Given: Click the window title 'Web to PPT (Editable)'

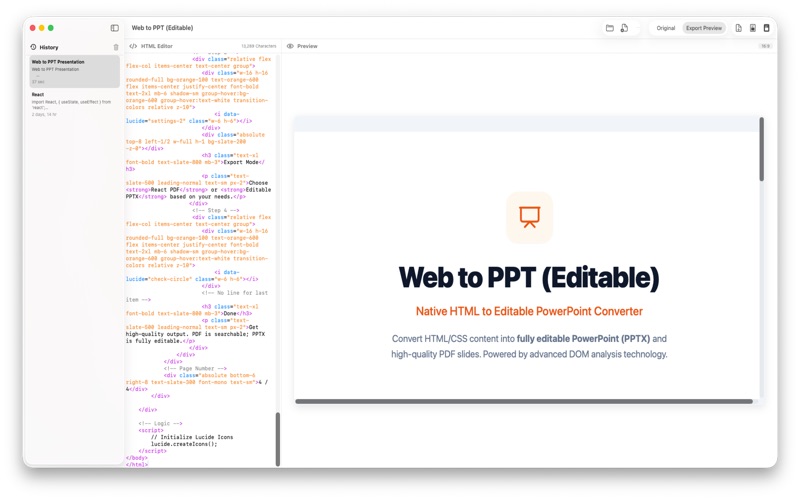Looking at the screenshot, I should point(162,28).
